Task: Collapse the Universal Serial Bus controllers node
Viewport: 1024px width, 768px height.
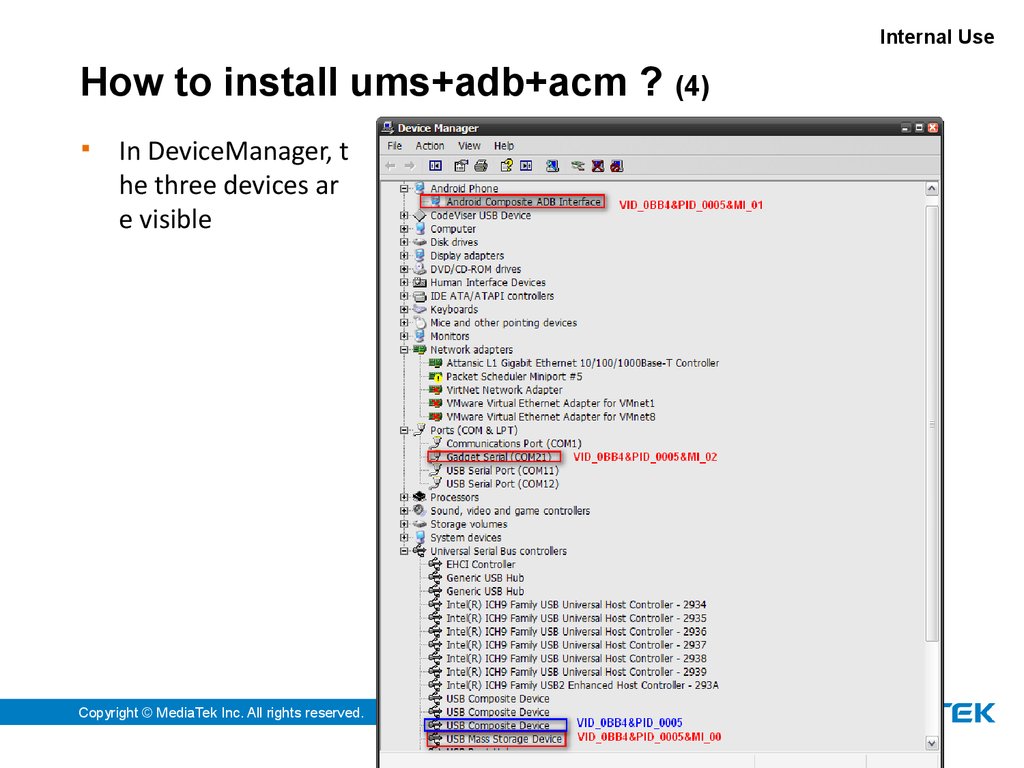Action: click(404, 551)
